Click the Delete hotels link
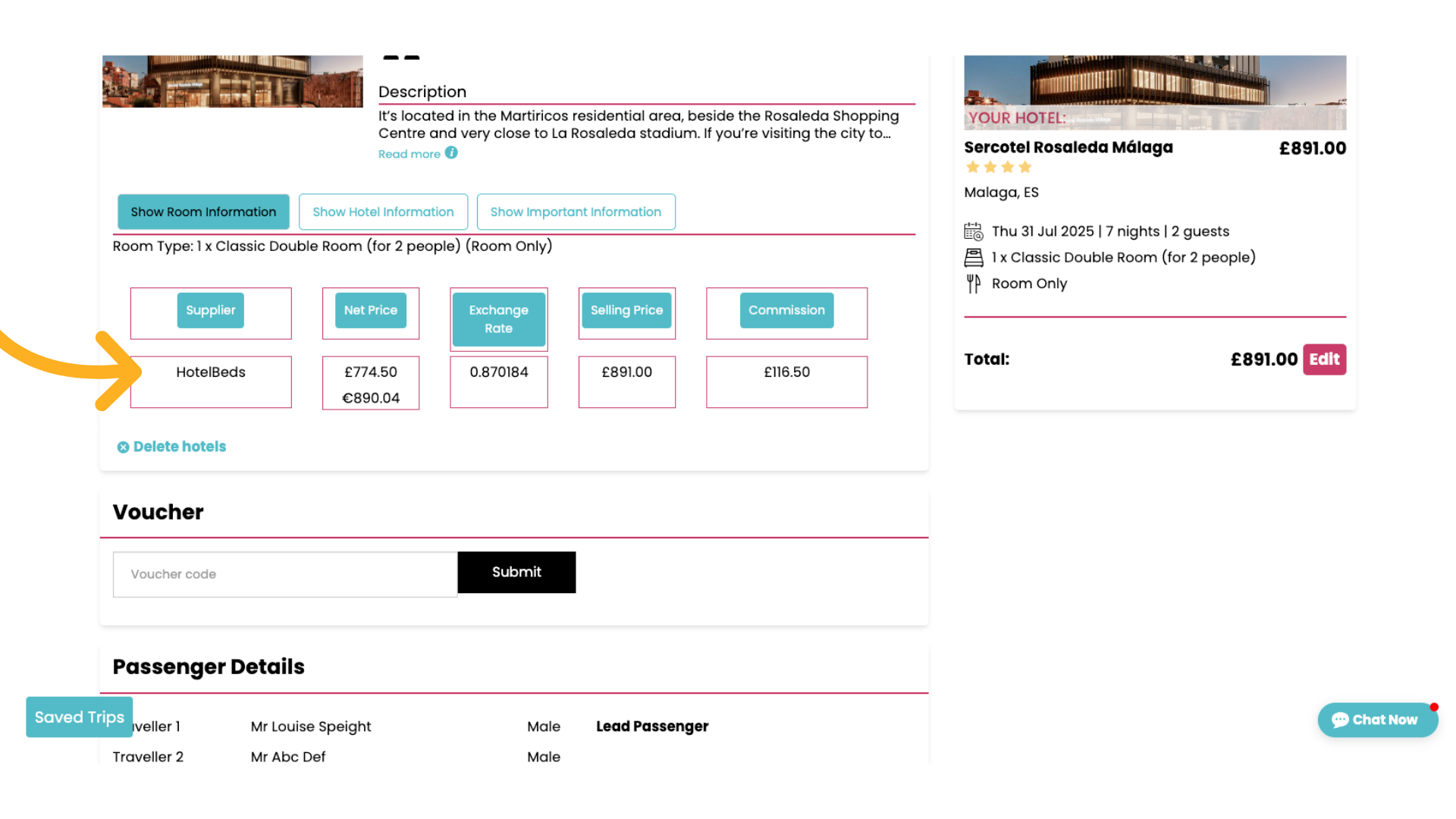This screenshot has height=819, width=1456. (180, 447)
